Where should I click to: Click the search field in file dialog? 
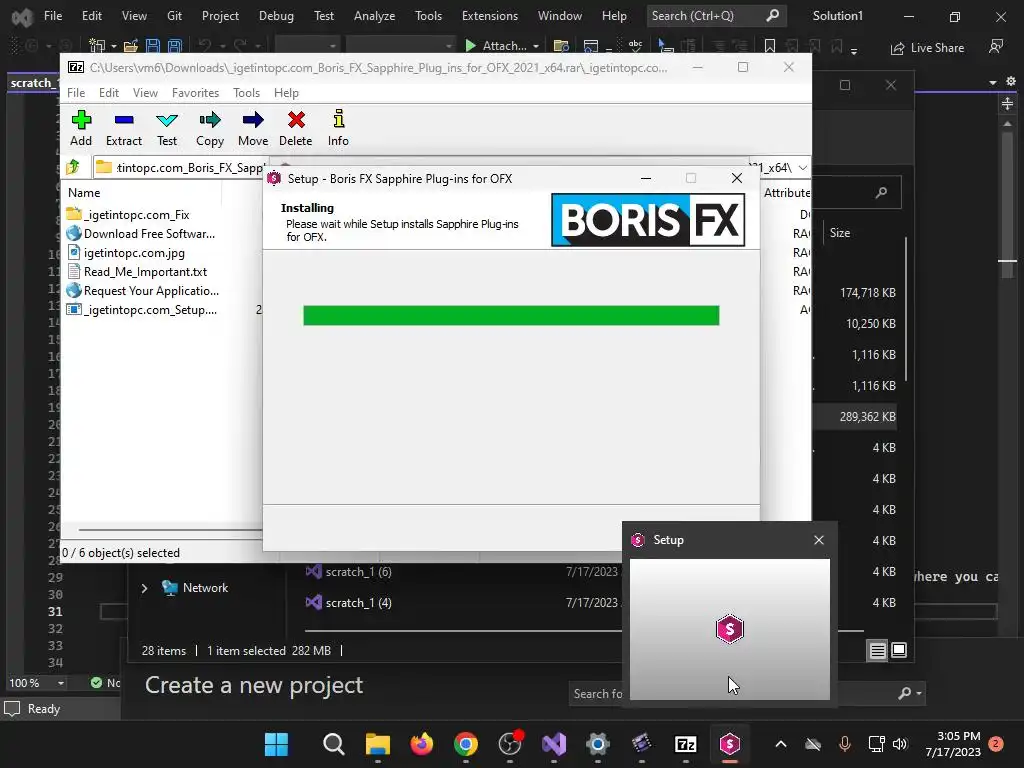(857, 193)
